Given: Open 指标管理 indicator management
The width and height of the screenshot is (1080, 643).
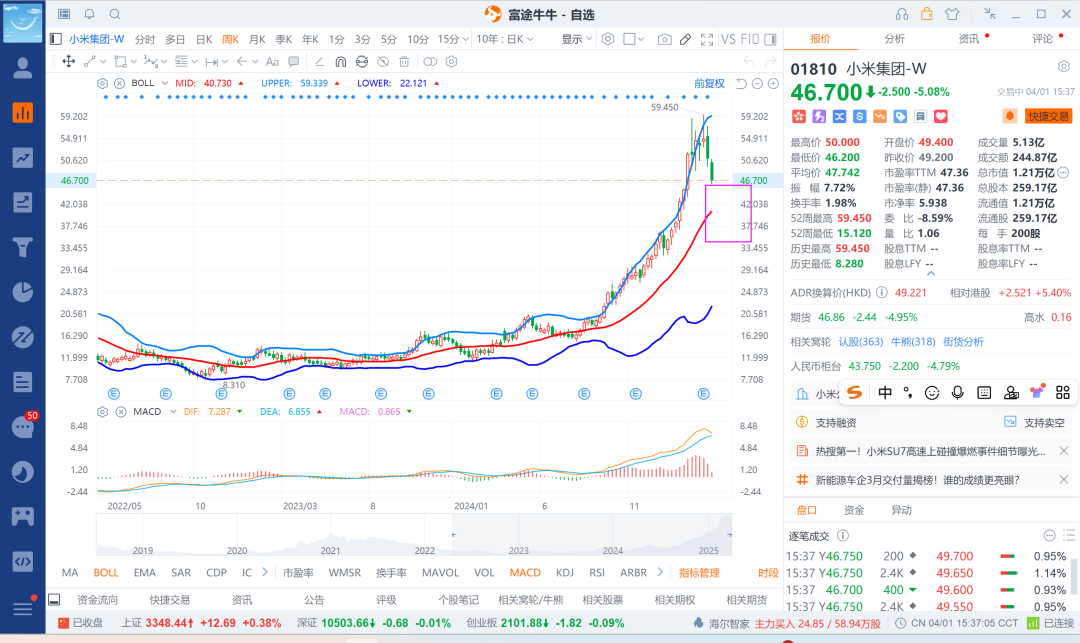Looking at the screenshot, I should 699,573.
